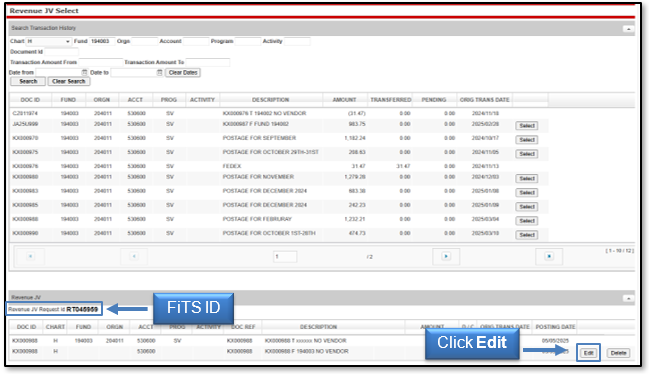649x374 pixels.
Task: Collapse the Search Transaction History panel
Action: coord(628,29)
